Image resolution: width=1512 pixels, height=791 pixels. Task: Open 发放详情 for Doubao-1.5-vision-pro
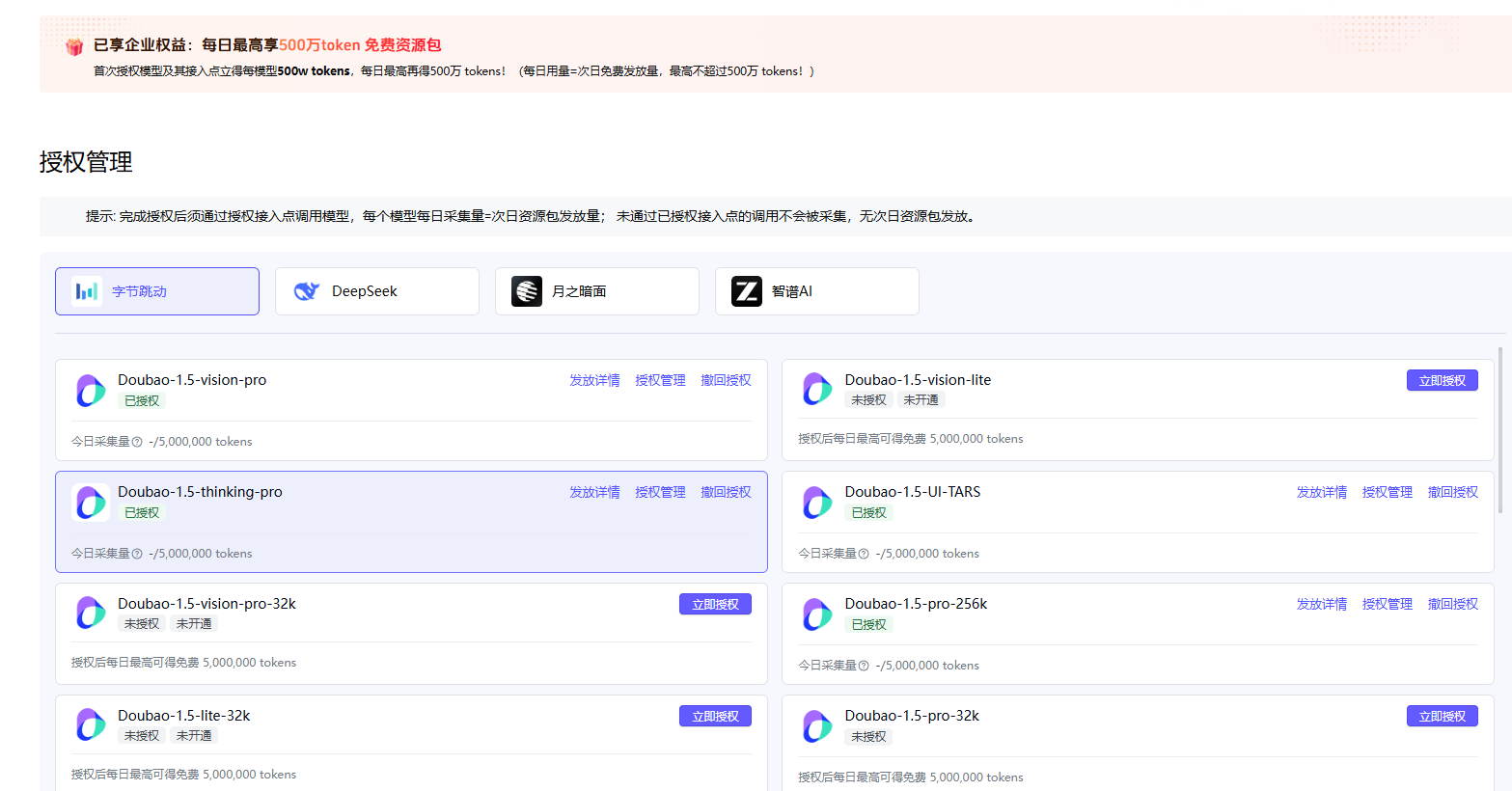[594, 381]
